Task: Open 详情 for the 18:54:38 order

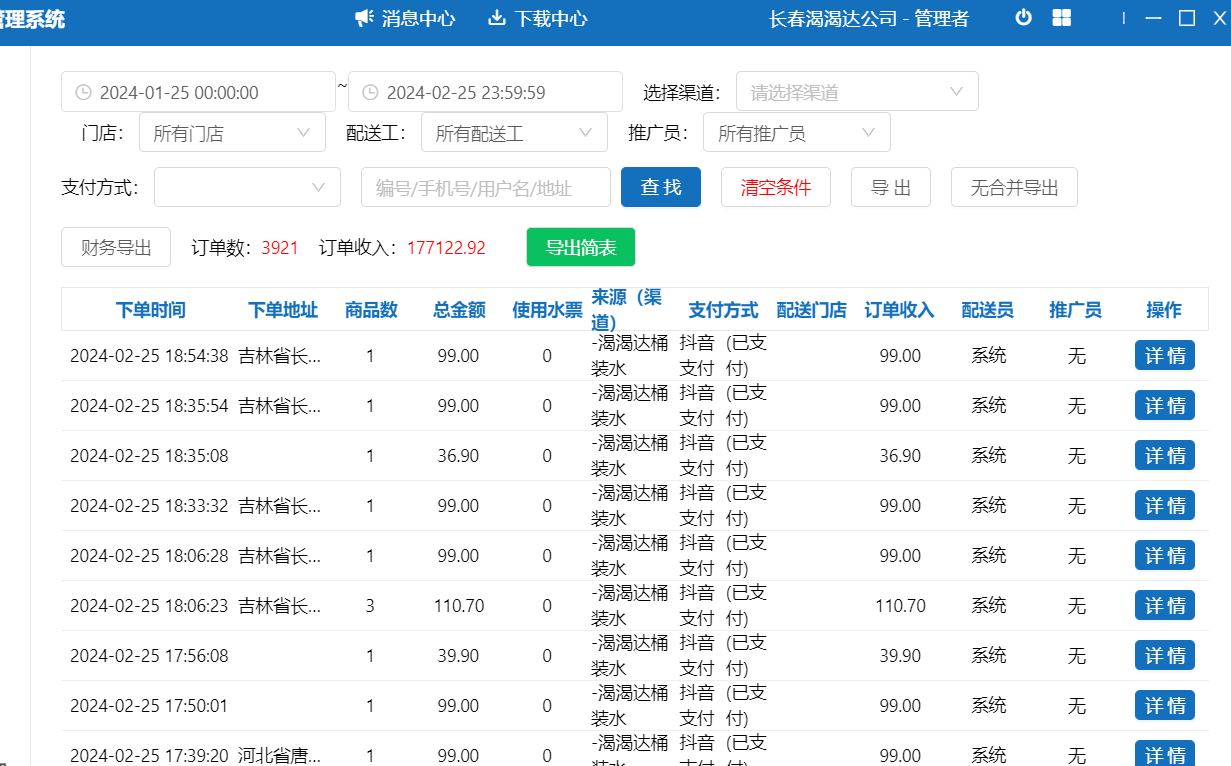Action: click(1164, 356)
